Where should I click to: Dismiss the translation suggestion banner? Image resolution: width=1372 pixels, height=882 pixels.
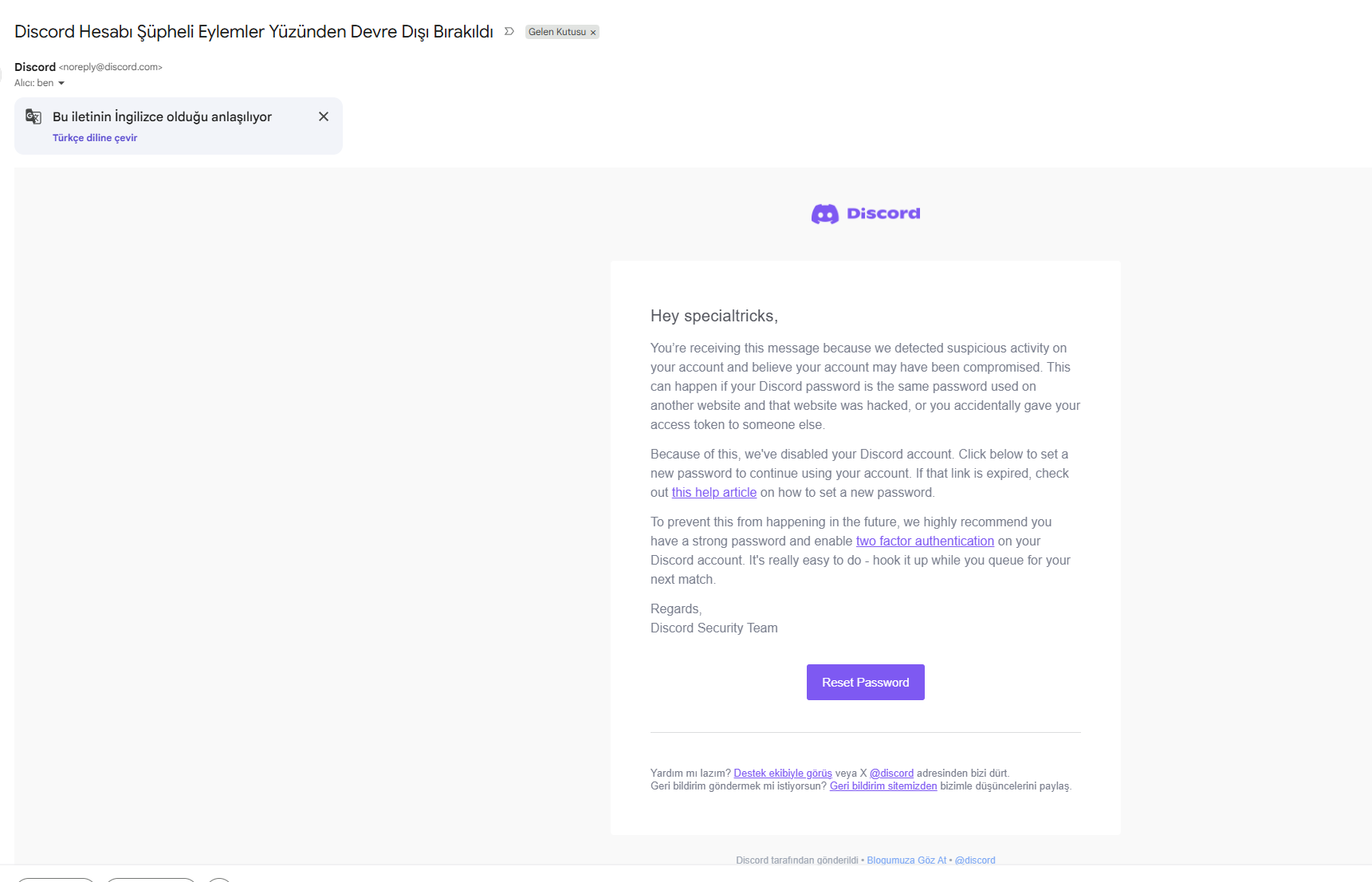324,116
